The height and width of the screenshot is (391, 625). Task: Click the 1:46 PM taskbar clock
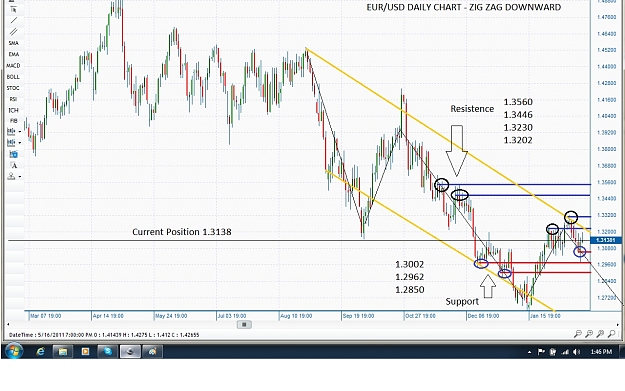[x=601, y=352]
